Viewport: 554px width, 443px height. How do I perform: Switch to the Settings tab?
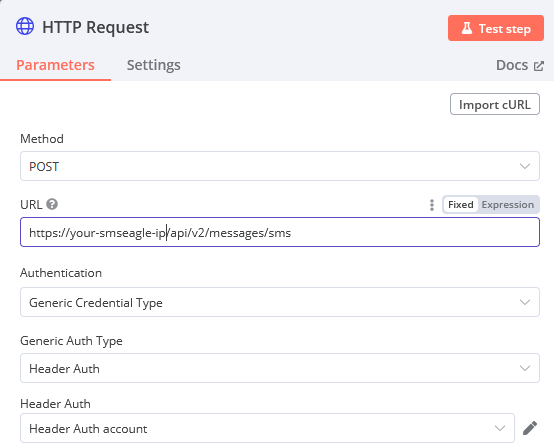pyautogui.click(x=154, y=65)
